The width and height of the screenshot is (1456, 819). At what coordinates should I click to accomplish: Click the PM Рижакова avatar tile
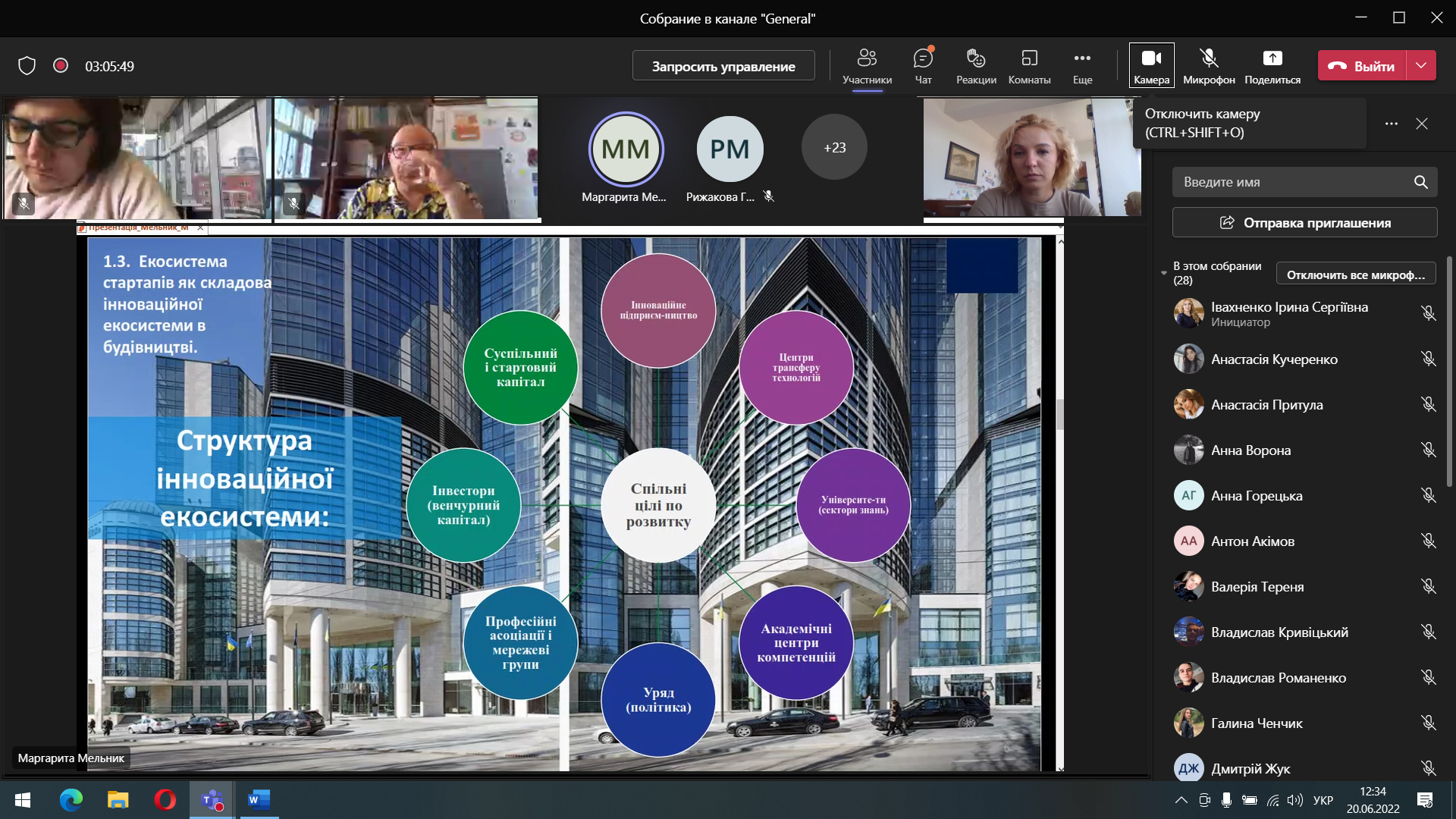pos(730,149)
